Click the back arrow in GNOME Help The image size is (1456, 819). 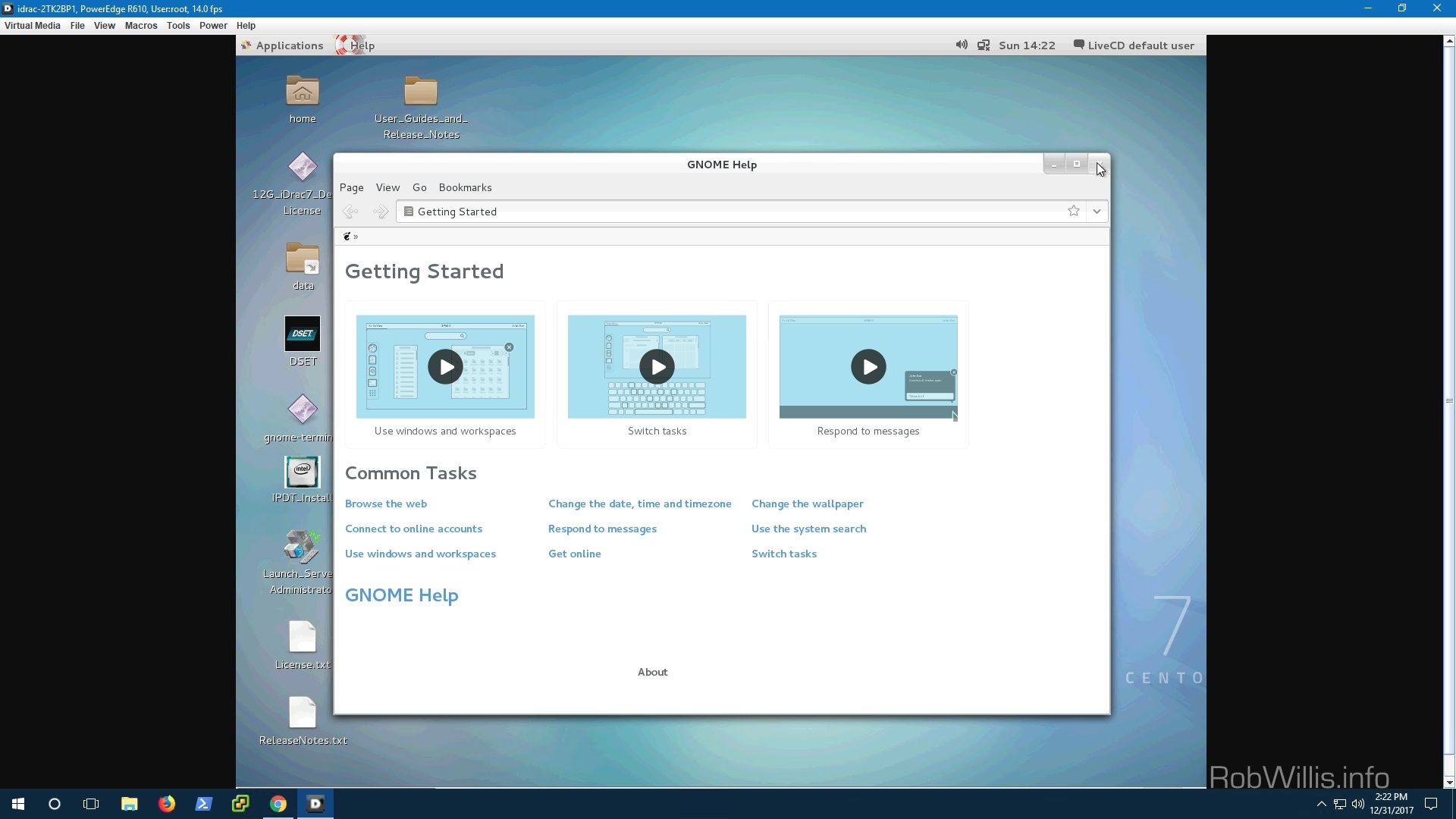[x=350, y=212]
